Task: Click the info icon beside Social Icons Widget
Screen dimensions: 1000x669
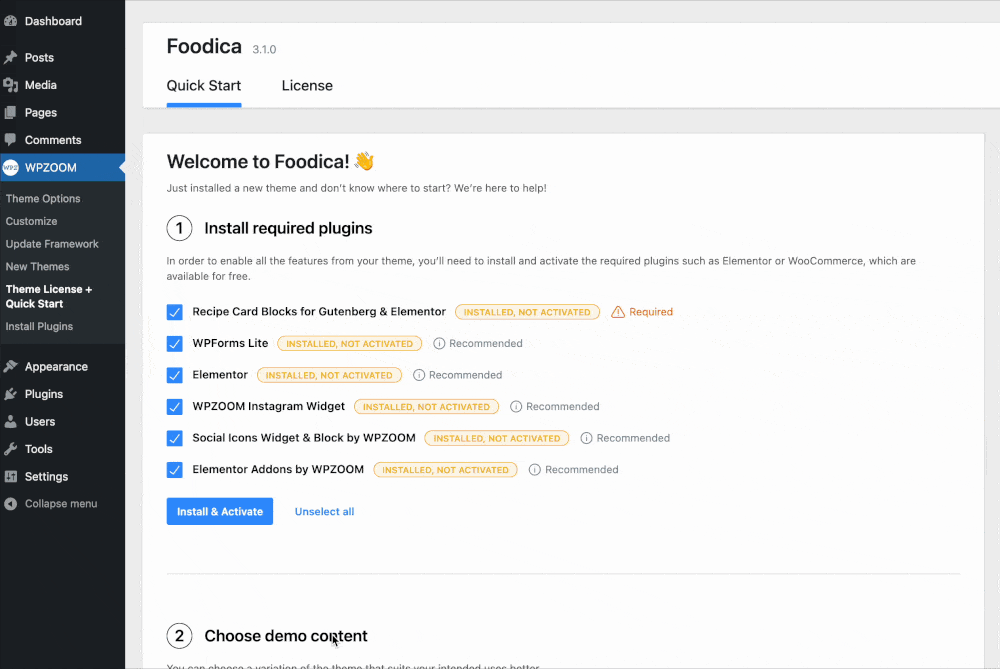Action: [586, 438]
